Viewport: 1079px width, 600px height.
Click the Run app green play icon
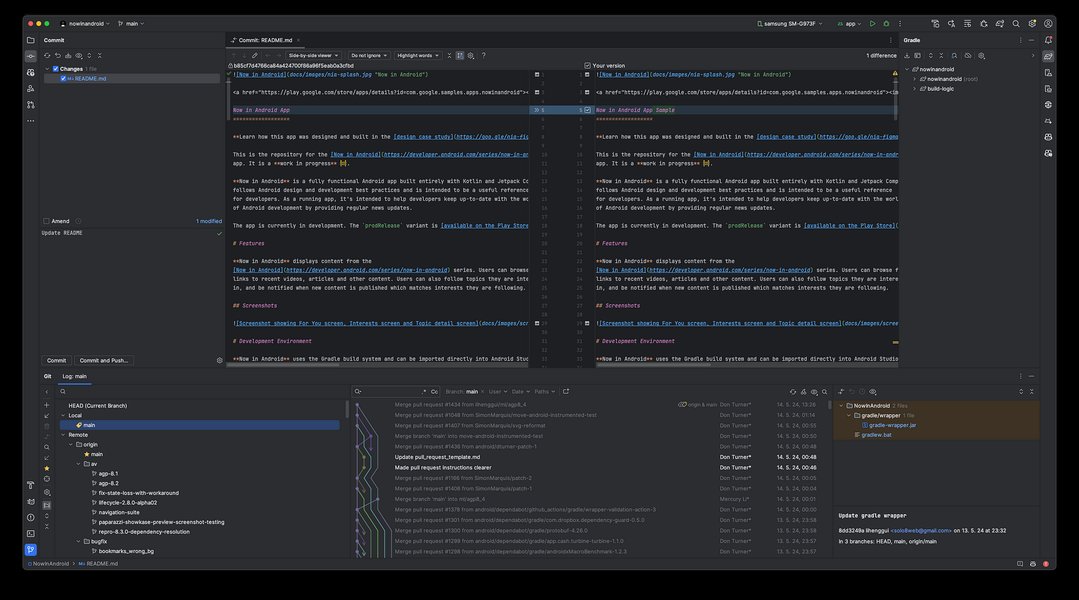872,23
